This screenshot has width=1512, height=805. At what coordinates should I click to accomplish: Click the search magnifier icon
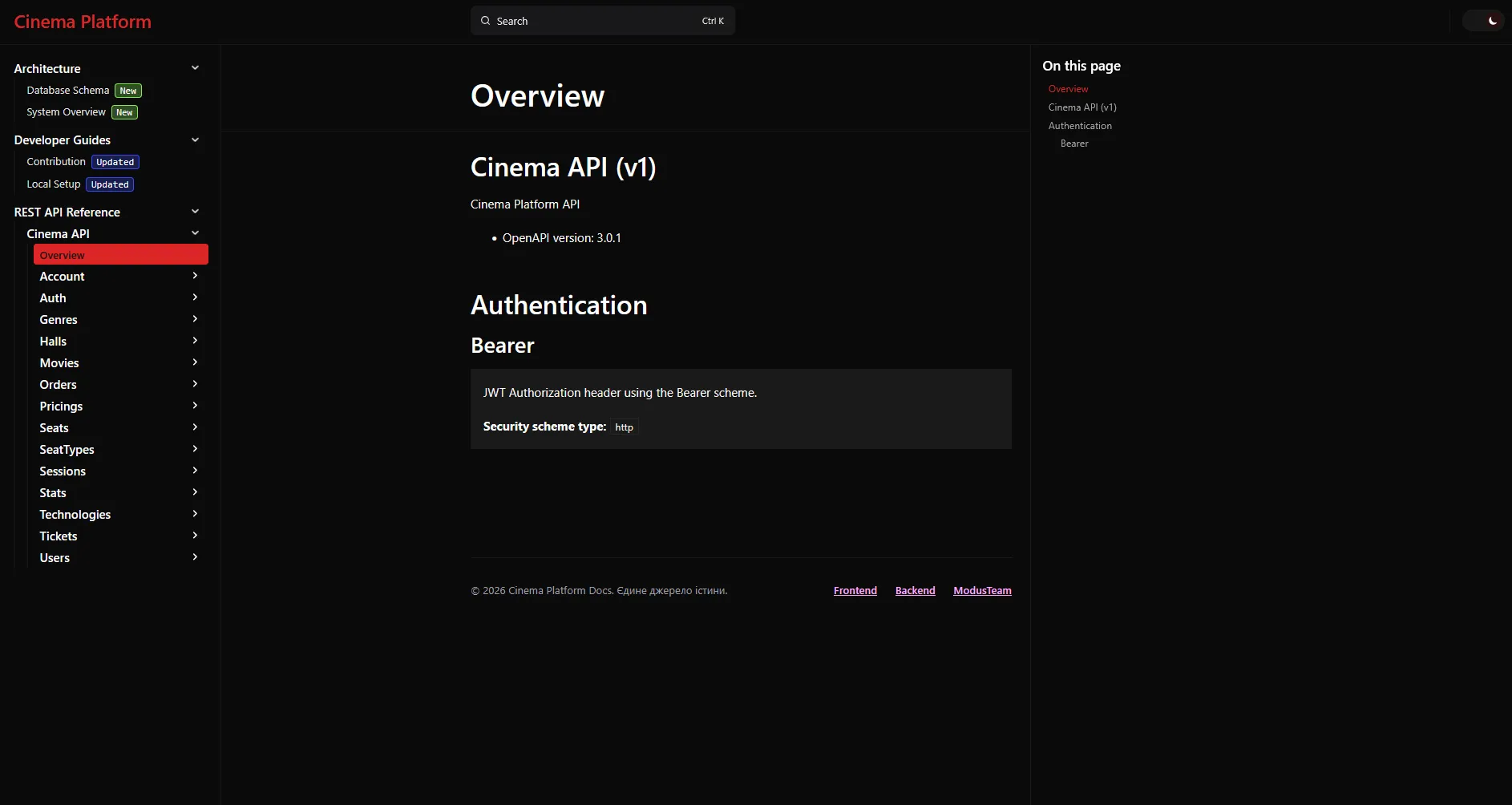coord(485,20)
